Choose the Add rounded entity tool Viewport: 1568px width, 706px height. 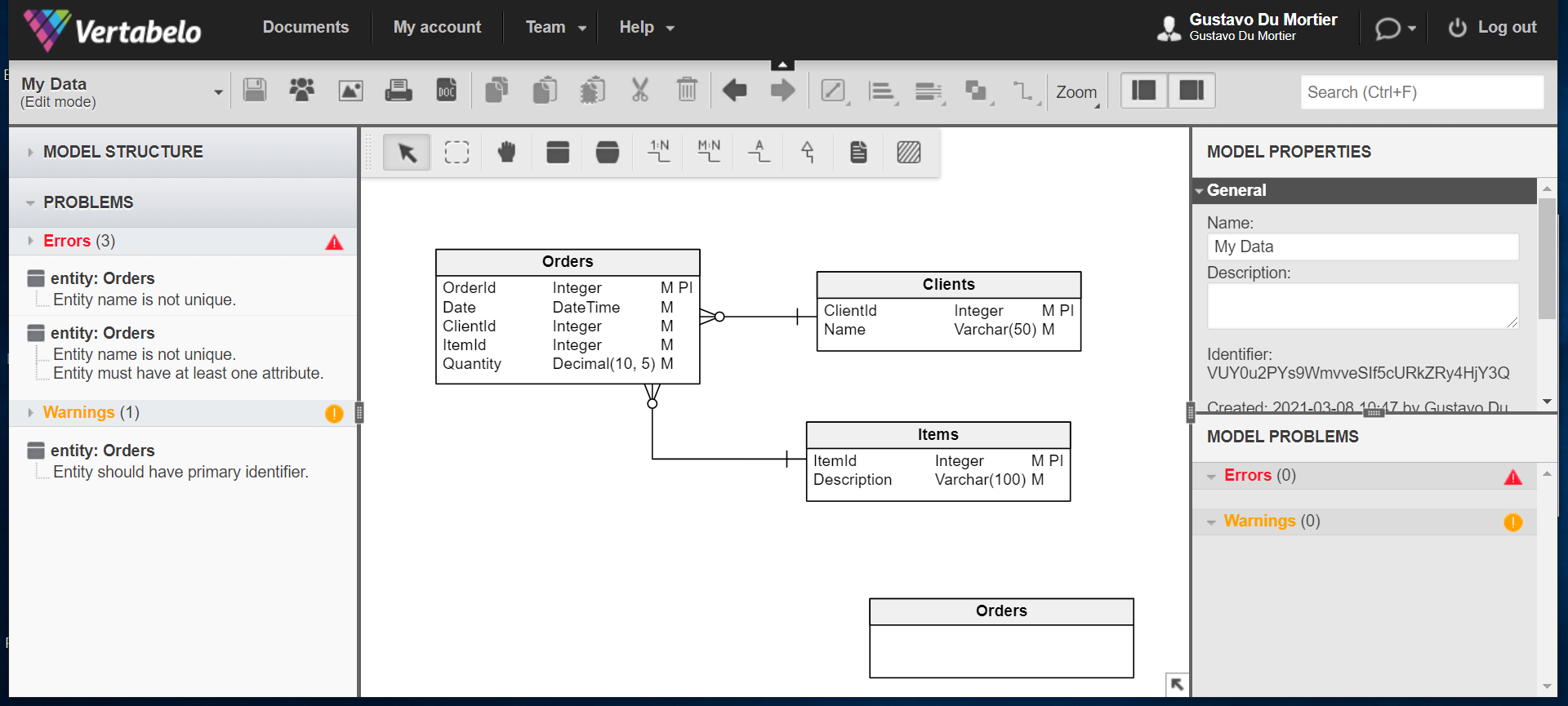608,152
